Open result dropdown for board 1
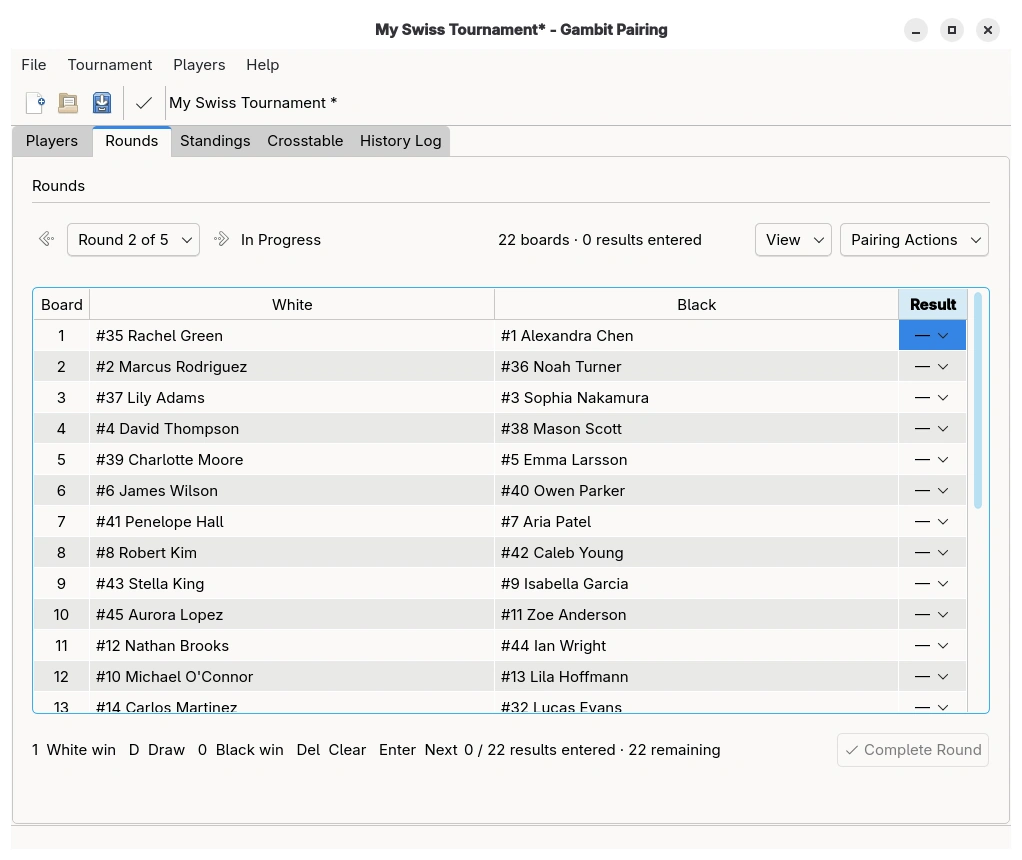 [932, 336]
